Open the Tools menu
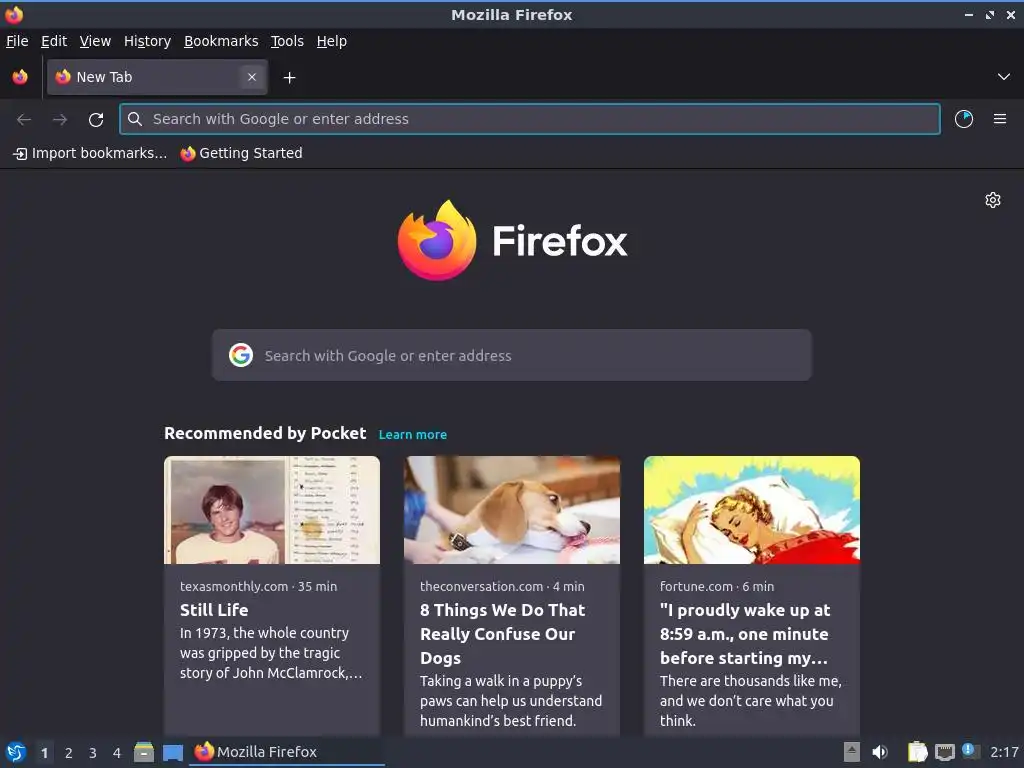This screenshot has height=768, width=1024. [x=287, y=41]
